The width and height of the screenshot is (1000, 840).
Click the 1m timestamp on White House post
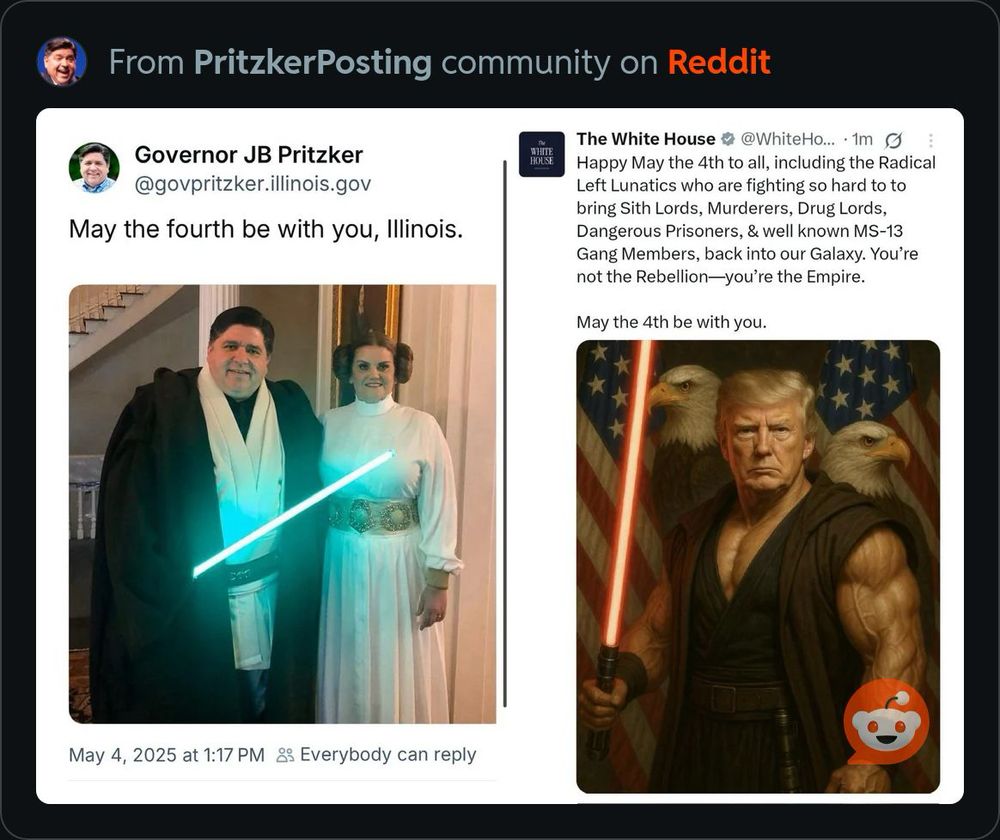click(x=862, y=139)
